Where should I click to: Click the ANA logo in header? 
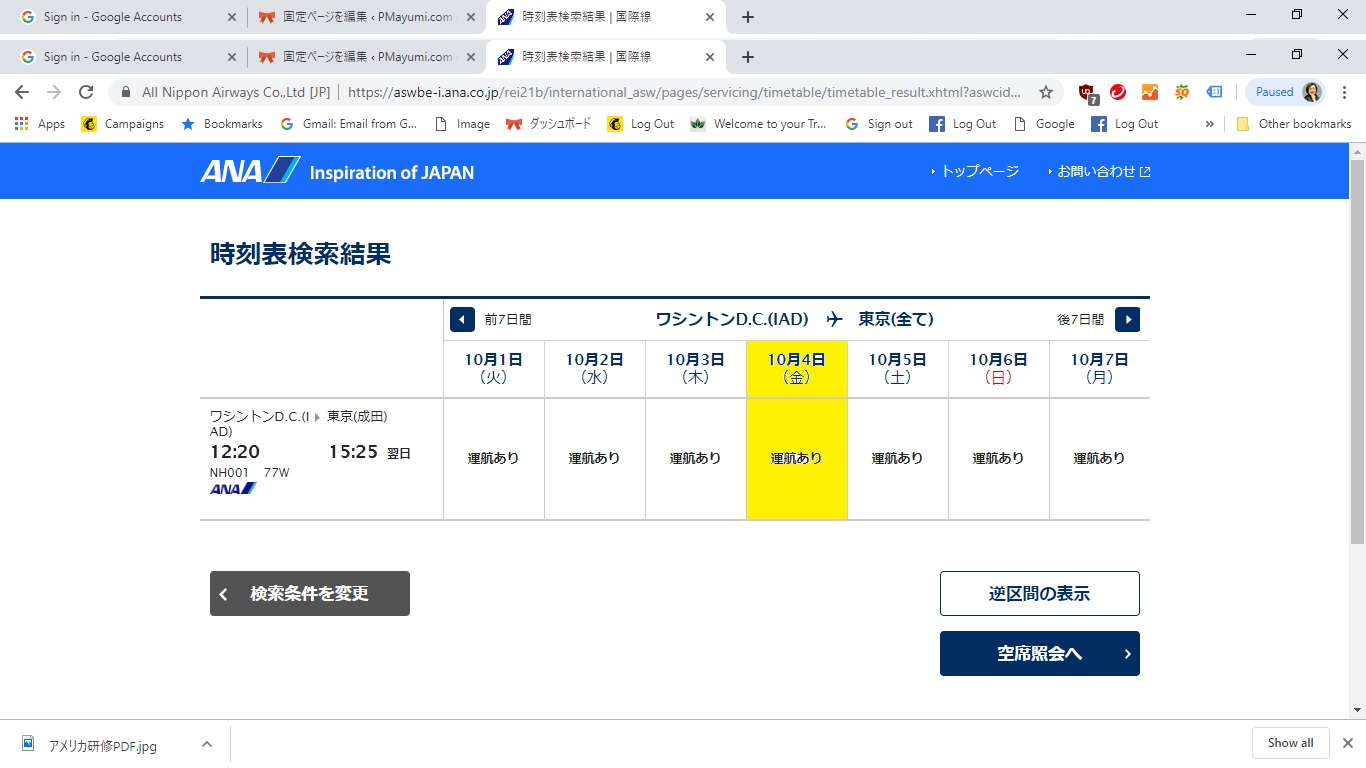(250, 171)
